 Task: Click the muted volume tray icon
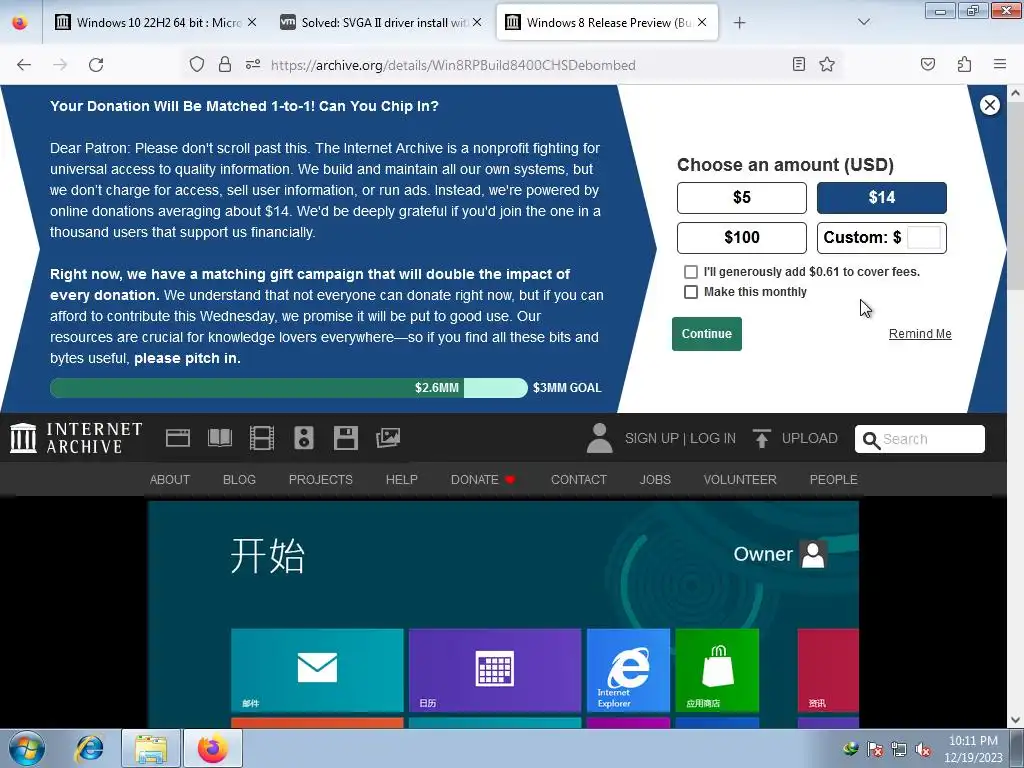923,749
